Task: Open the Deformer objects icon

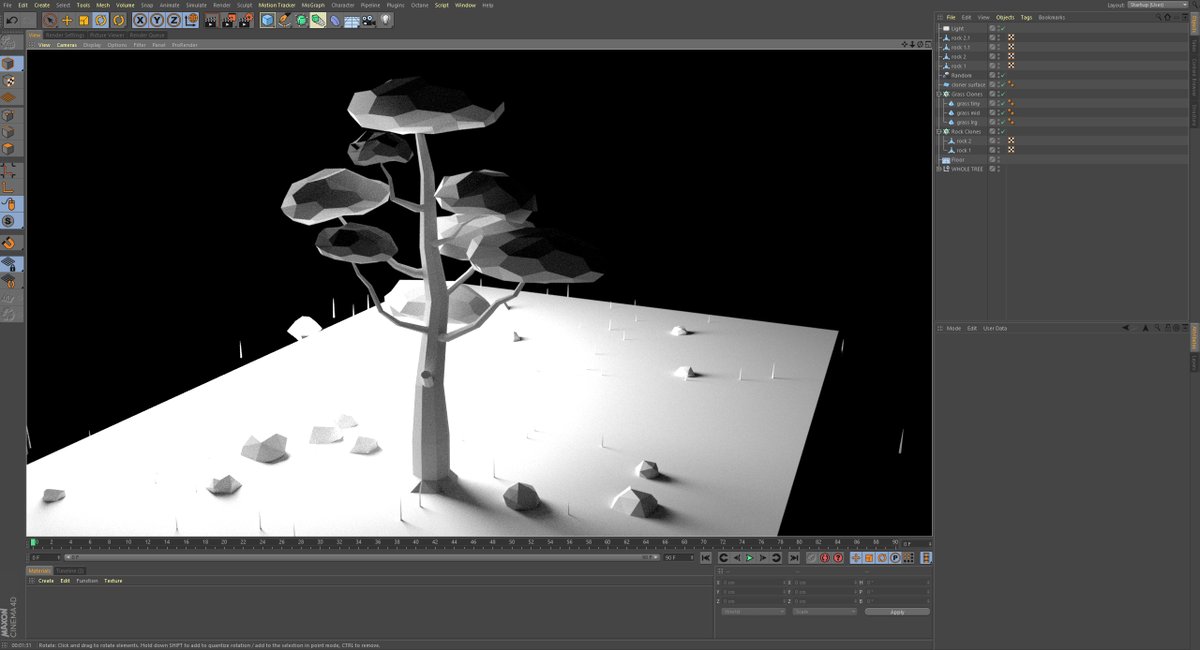Action: pyautogui.click(x=335, y=20)
